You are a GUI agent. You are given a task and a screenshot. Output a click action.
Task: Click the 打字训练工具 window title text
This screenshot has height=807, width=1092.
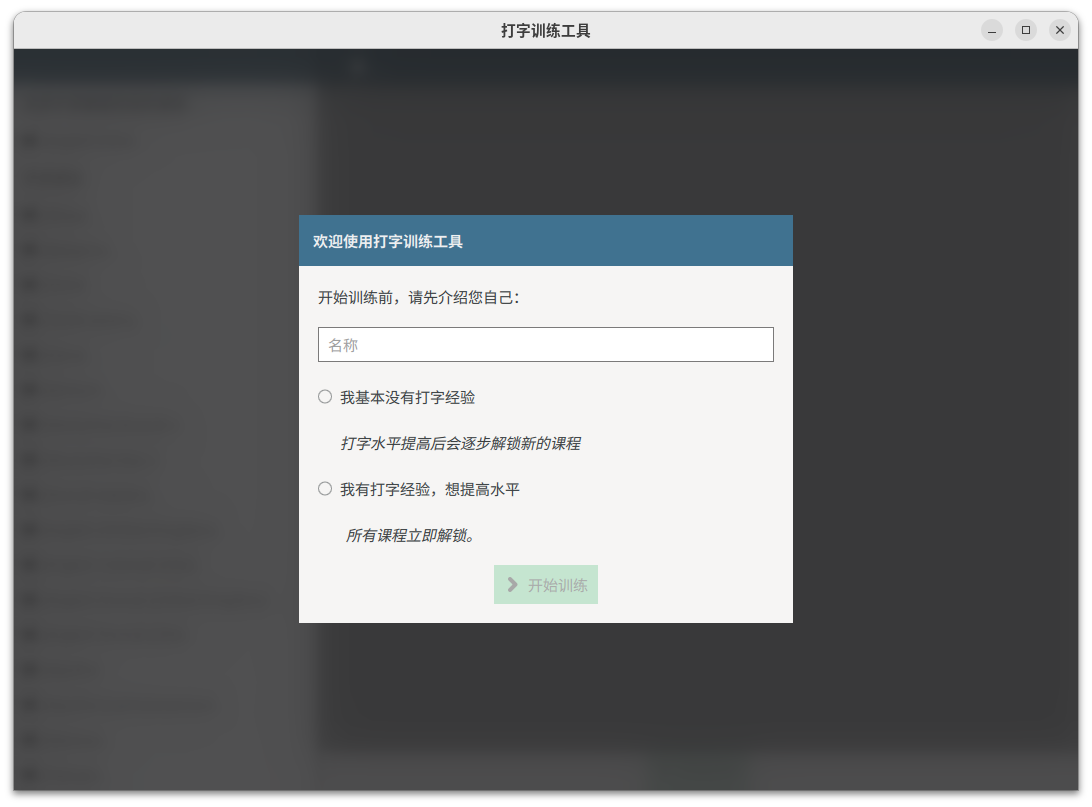[x=545, y=31]
